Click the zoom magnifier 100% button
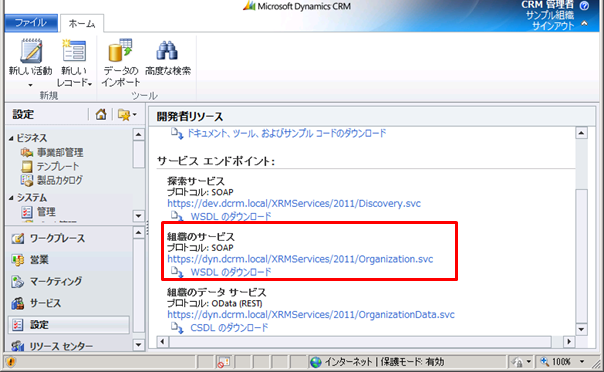The height and width of the screenshot is (372, 604). (x=555, y=362)
